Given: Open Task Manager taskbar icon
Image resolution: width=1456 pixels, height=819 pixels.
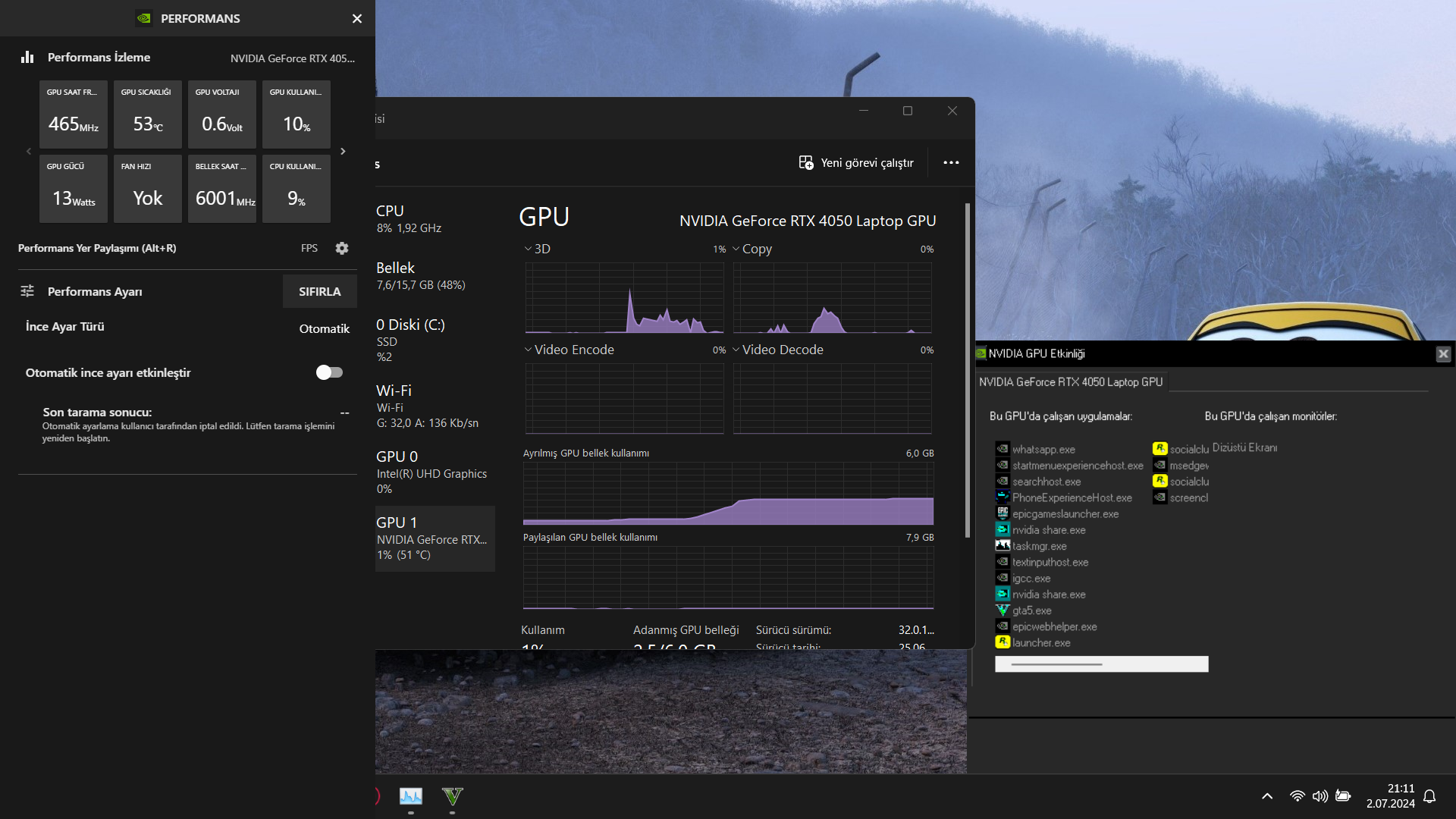Looking at the screenshot, I should [411, 796].
